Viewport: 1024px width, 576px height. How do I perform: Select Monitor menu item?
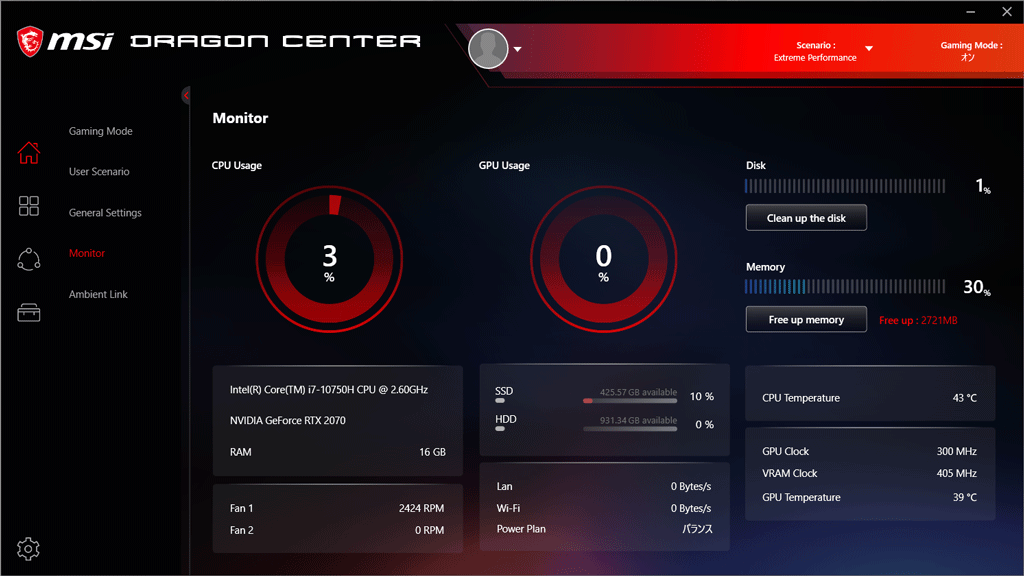coord(87,253)
